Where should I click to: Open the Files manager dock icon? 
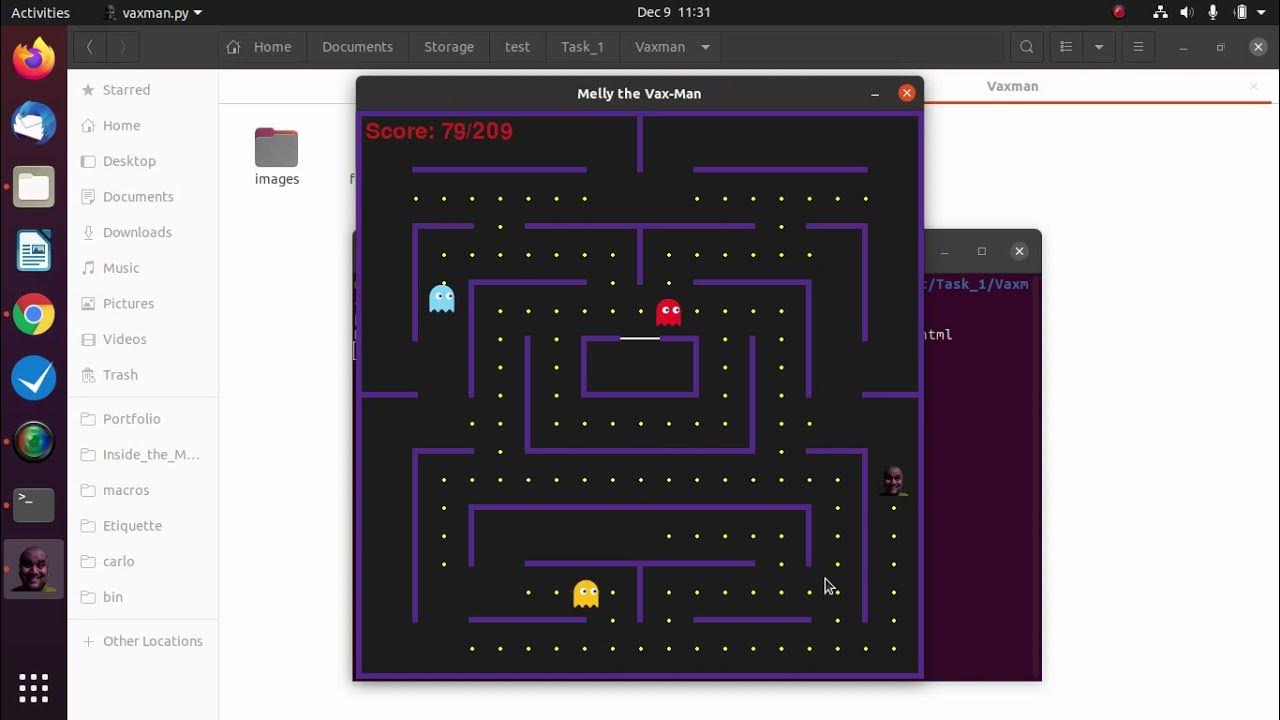tap(34, 187)
